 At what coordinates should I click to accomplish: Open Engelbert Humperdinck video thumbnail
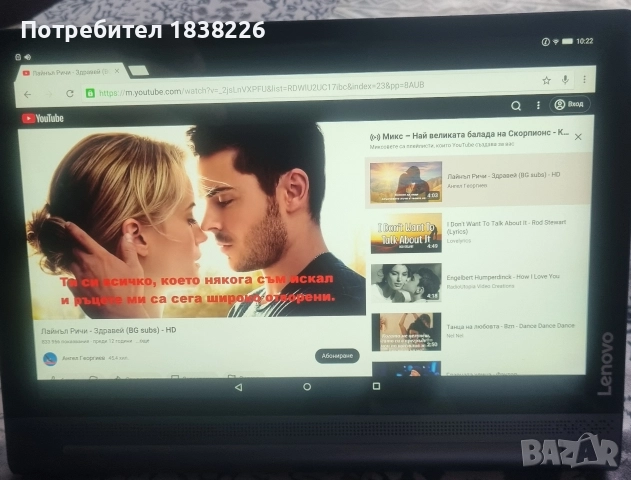click(x=406, y=282)
